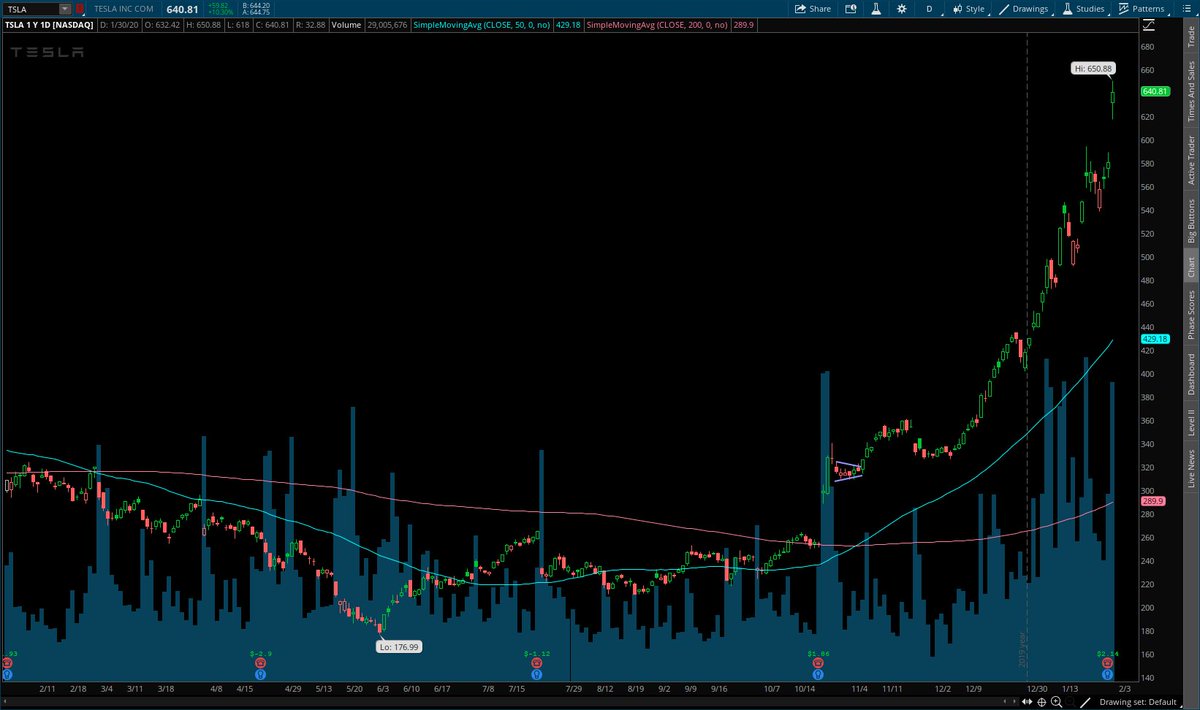
Task: Open chart settings with the gear icon
Action: [902, 8]
